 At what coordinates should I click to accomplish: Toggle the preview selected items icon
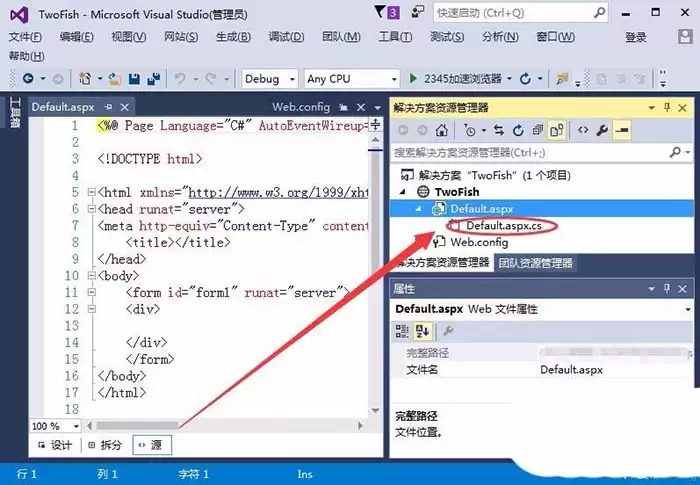622,130
